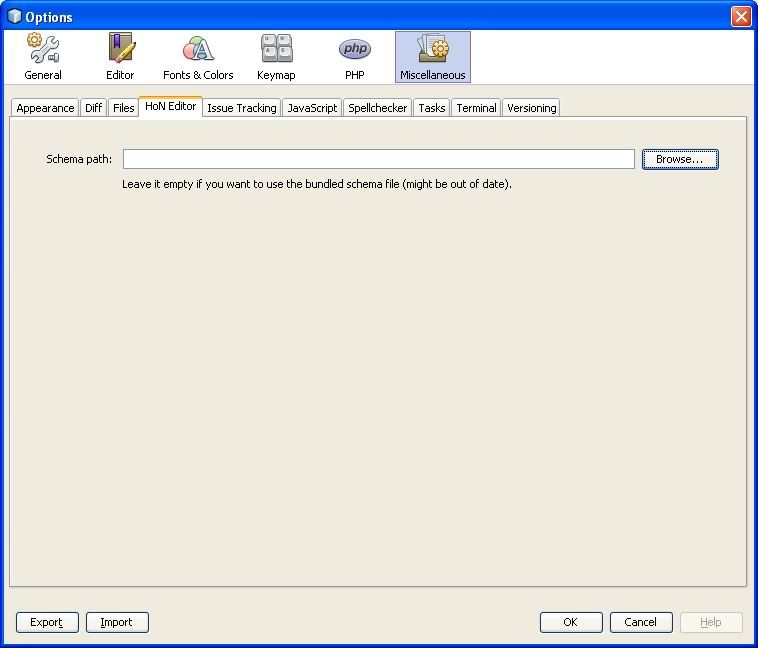Screen dimensions: 758x648
Task: Switch to the Spellchecker tab
Action: coord(377,108)
